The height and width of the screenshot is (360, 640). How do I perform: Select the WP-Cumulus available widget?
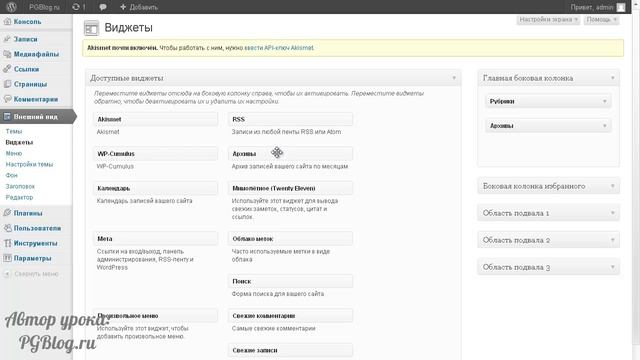(x=155, y=154)
